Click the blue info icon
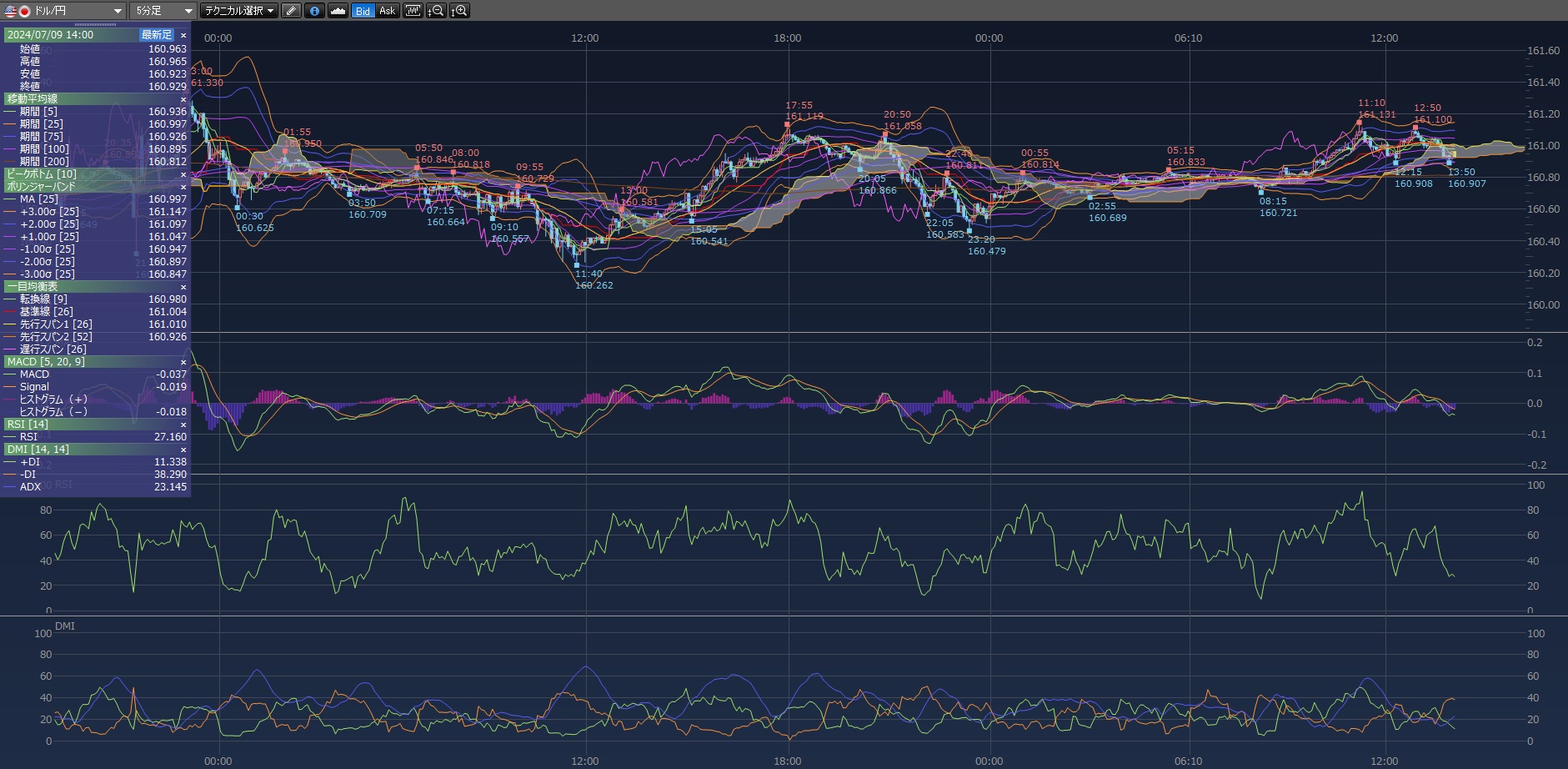Viewport: 1568px width, 769px height. [x=314, y=11]
